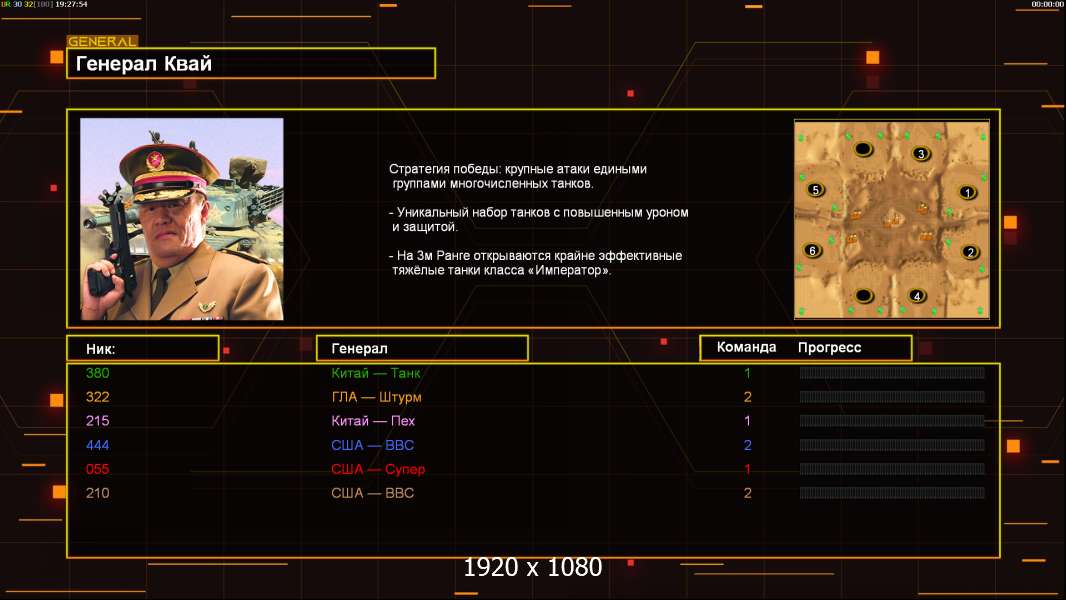Screen dimensions: 1066x600
Task: Click the 'Команда' column header
Action: click(x=746, y=347)
